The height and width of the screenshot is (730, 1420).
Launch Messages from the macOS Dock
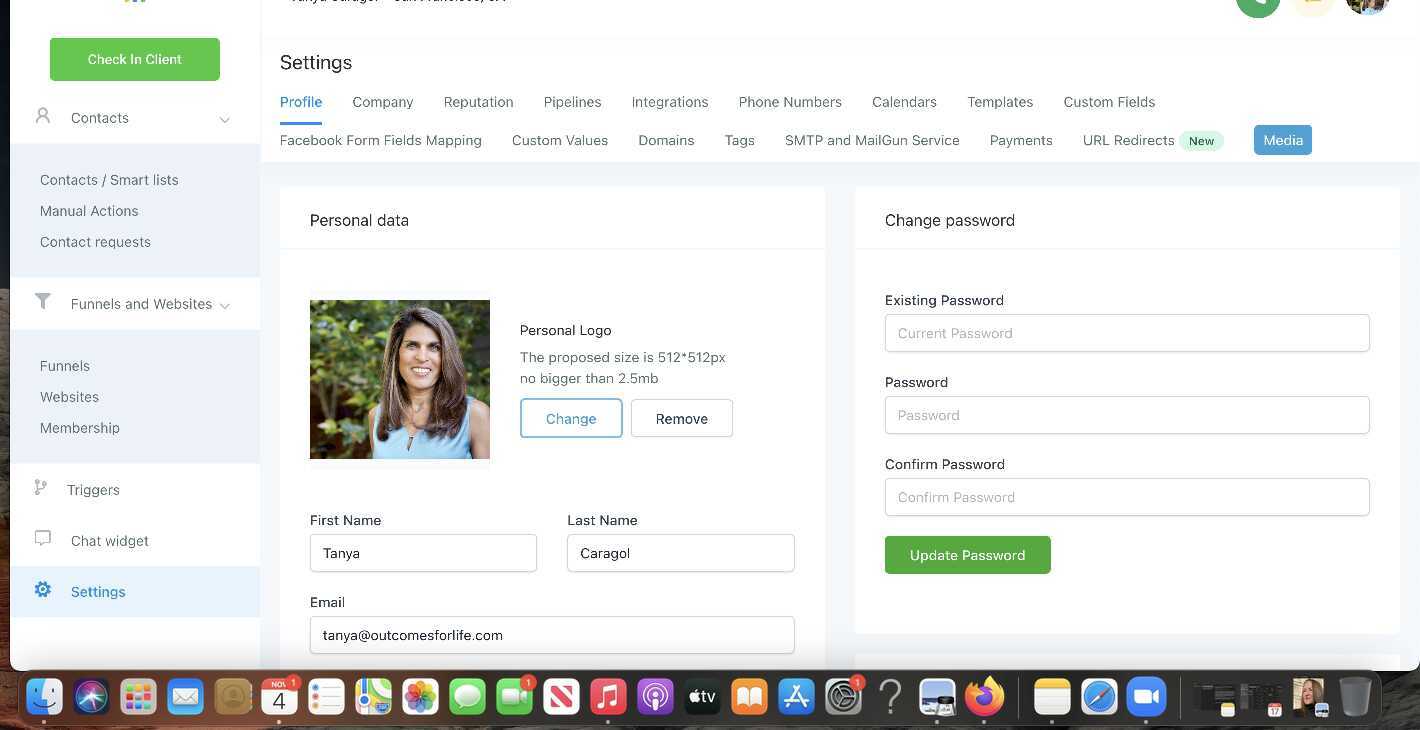pos(468,697)
